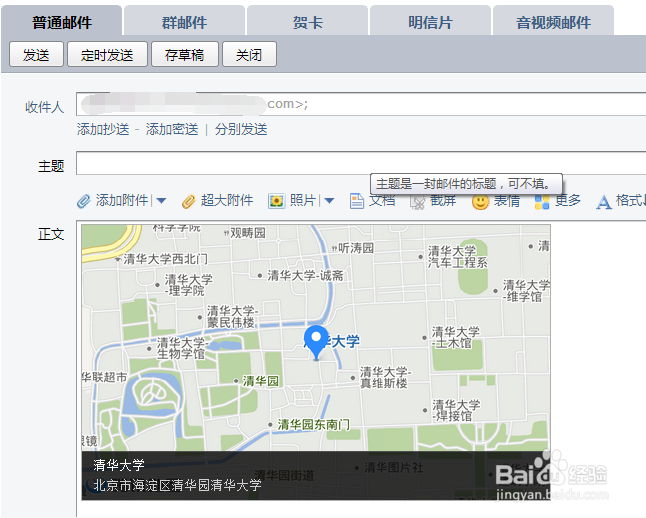Select the 贺卡 tab
This screenshot has height=518, width=646.
pyautogui.click(x=307, y=21)
